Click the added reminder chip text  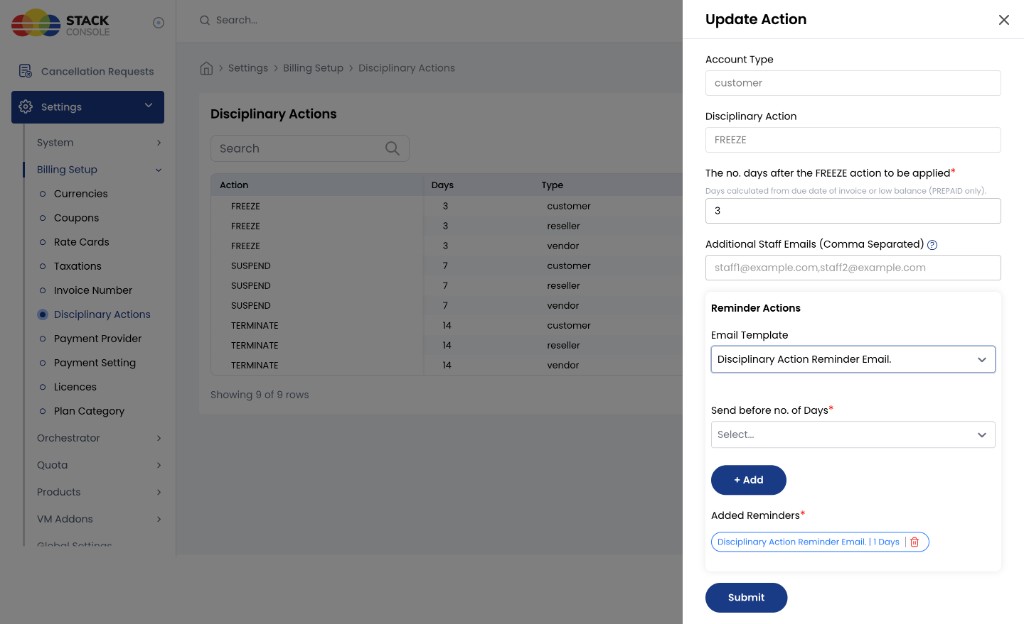[808, 542]
